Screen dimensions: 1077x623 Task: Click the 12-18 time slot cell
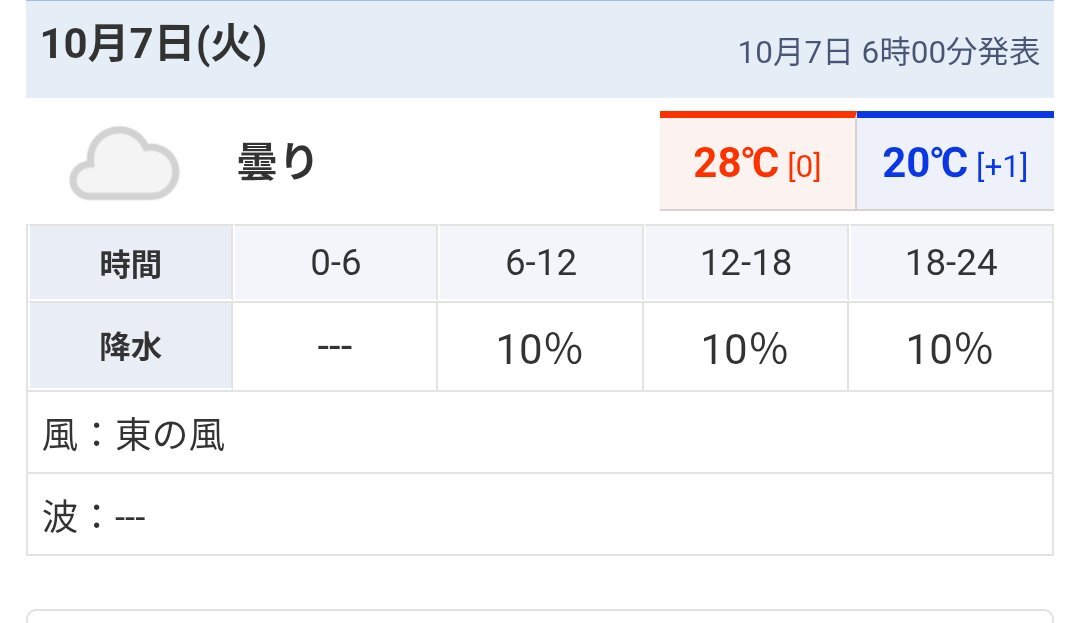pos(745,264)
